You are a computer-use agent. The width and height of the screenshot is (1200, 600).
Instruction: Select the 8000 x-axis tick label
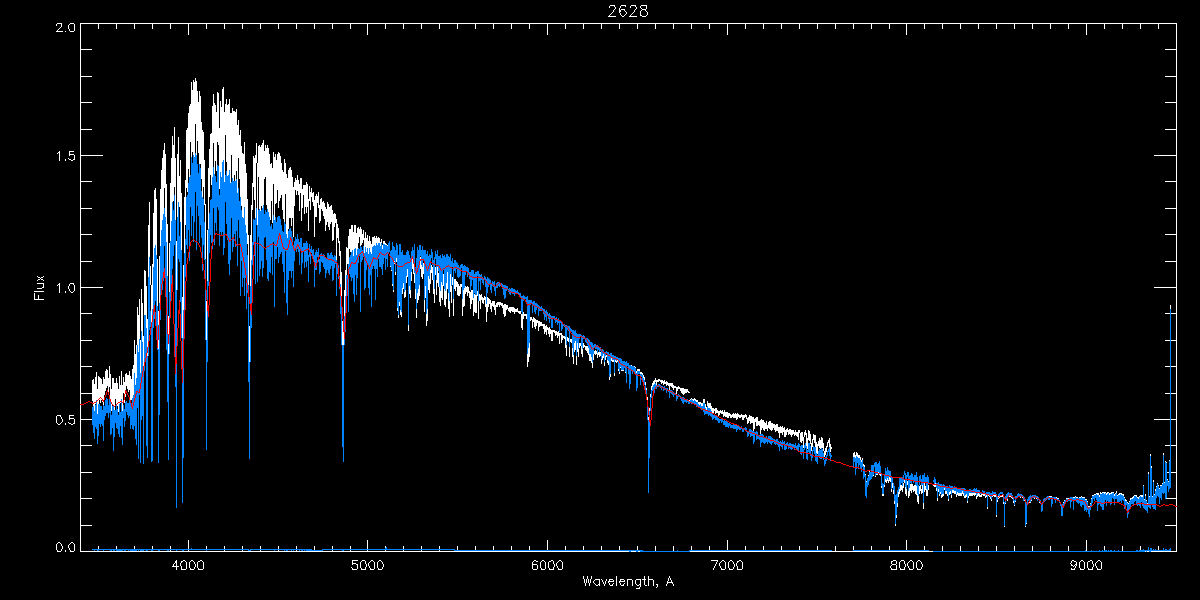[x=907, y=564]
